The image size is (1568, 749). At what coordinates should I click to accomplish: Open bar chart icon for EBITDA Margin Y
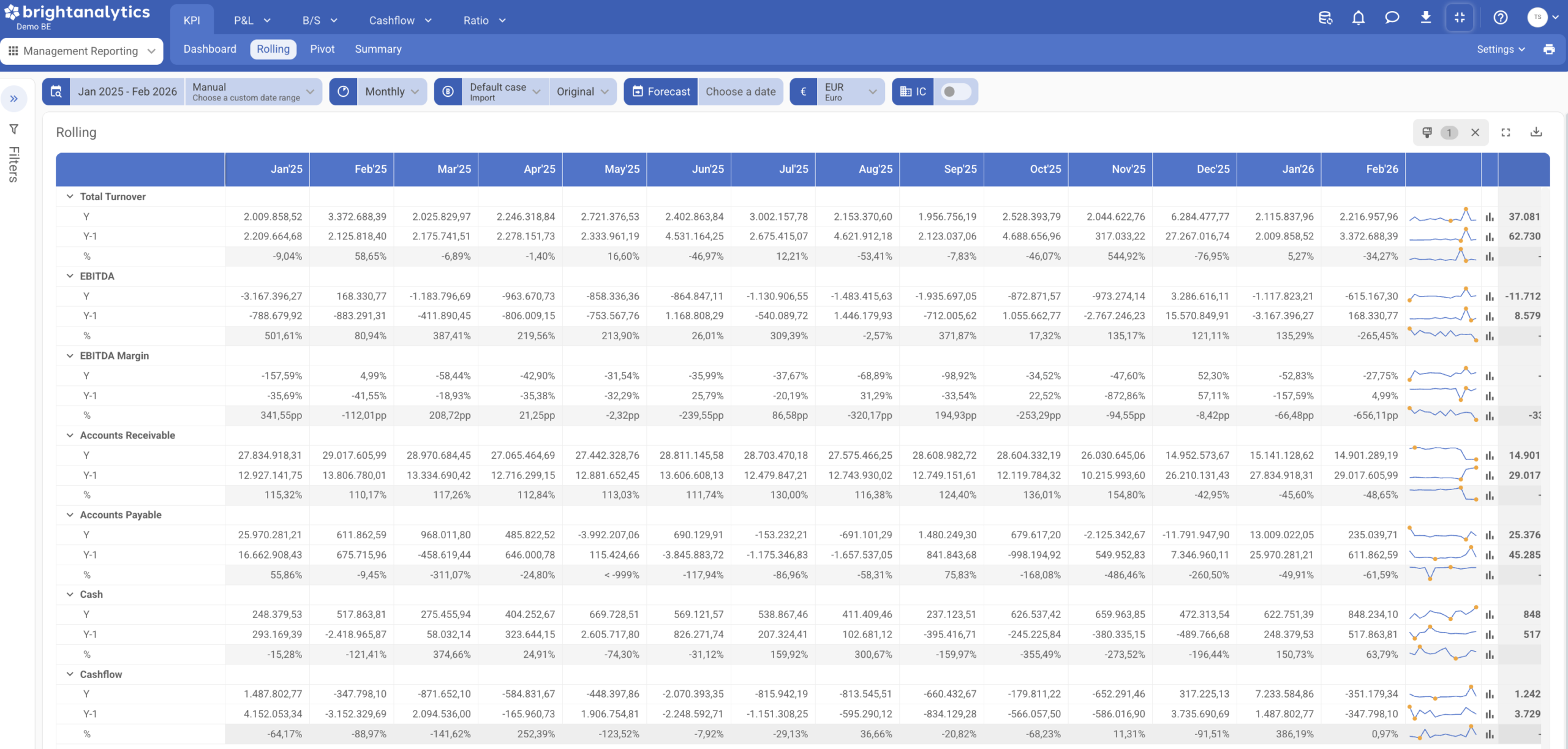(x=1489, y=376)
